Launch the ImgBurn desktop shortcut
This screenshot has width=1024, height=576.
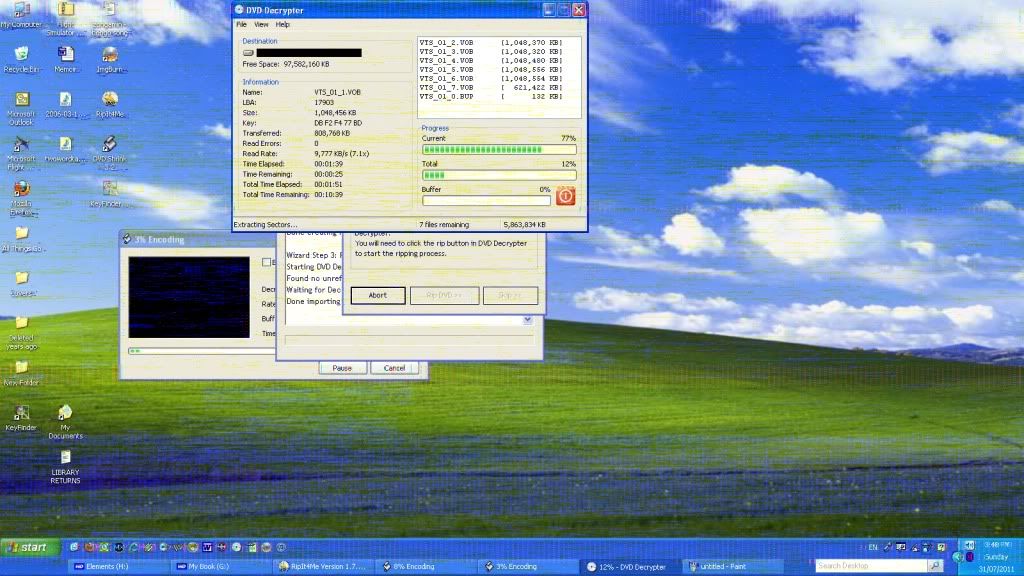click(110, 59)
